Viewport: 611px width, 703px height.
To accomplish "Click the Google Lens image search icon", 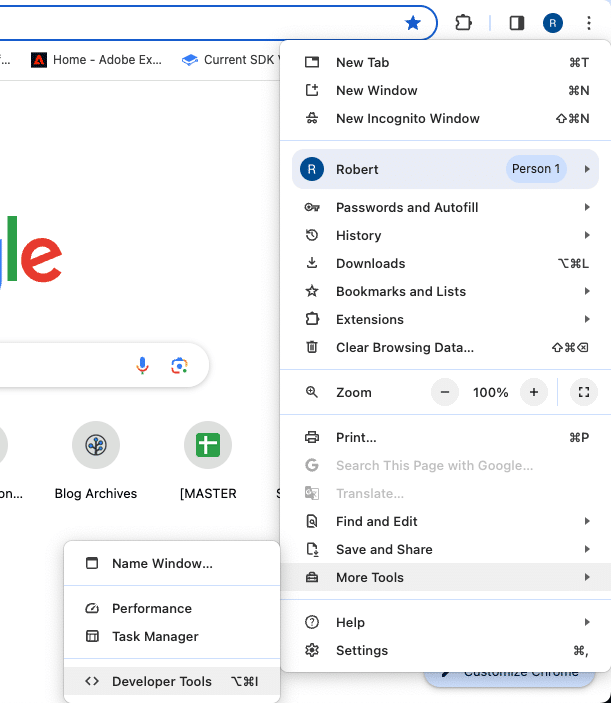I will click(x=180, y=365).
